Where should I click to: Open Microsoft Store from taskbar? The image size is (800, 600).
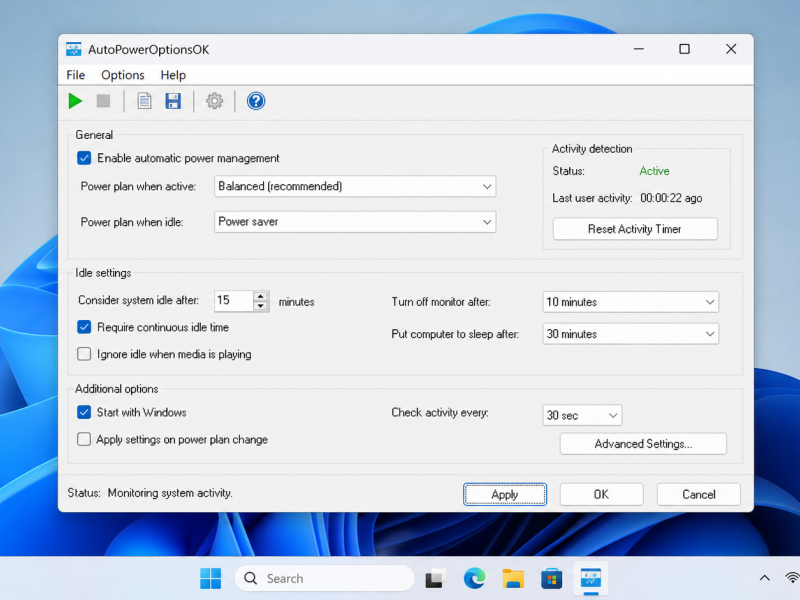point(552,579)
